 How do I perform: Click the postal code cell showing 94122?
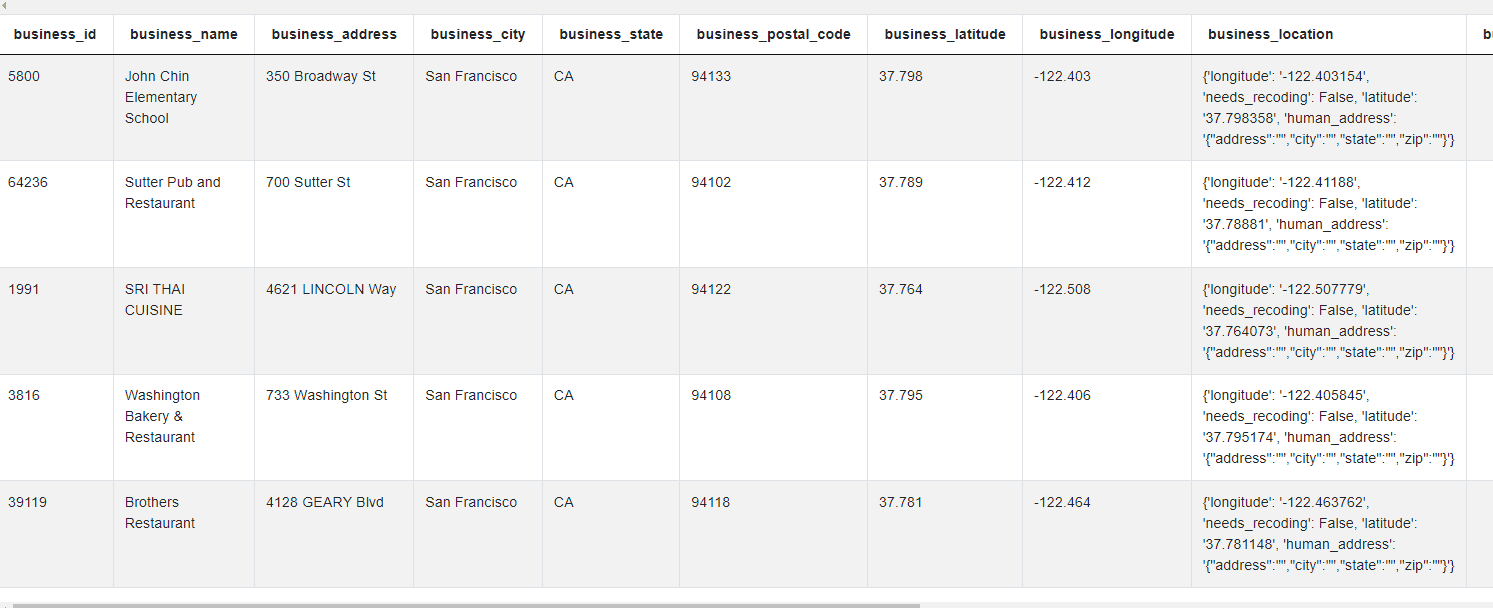[x=712, y=289]
